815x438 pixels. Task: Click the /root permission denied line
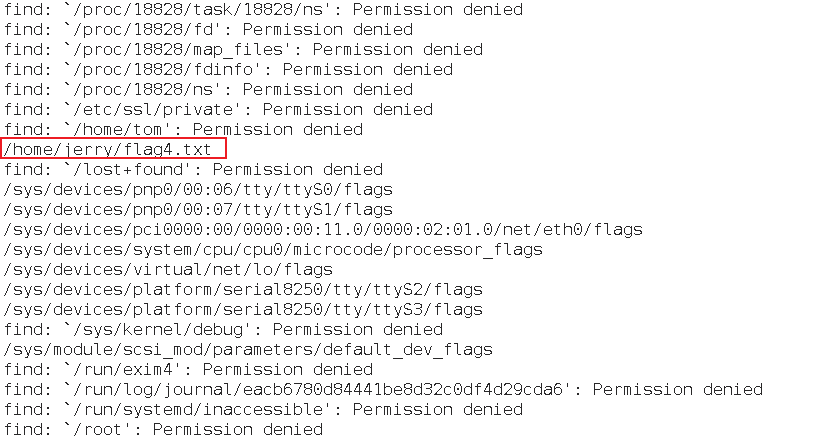tap(163, 430)
